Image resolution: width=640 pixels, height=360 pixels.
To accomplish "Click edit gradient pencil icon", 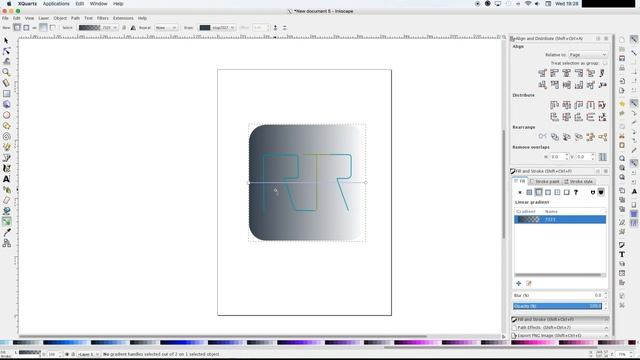I will [529, 283].
